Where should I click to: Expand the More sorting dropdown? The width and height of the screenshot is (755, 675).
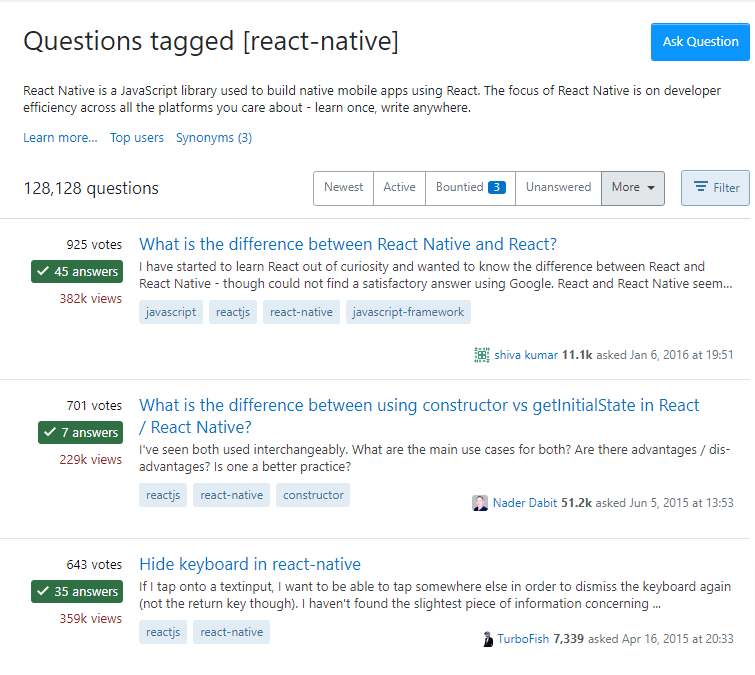[x=633, y=187]
